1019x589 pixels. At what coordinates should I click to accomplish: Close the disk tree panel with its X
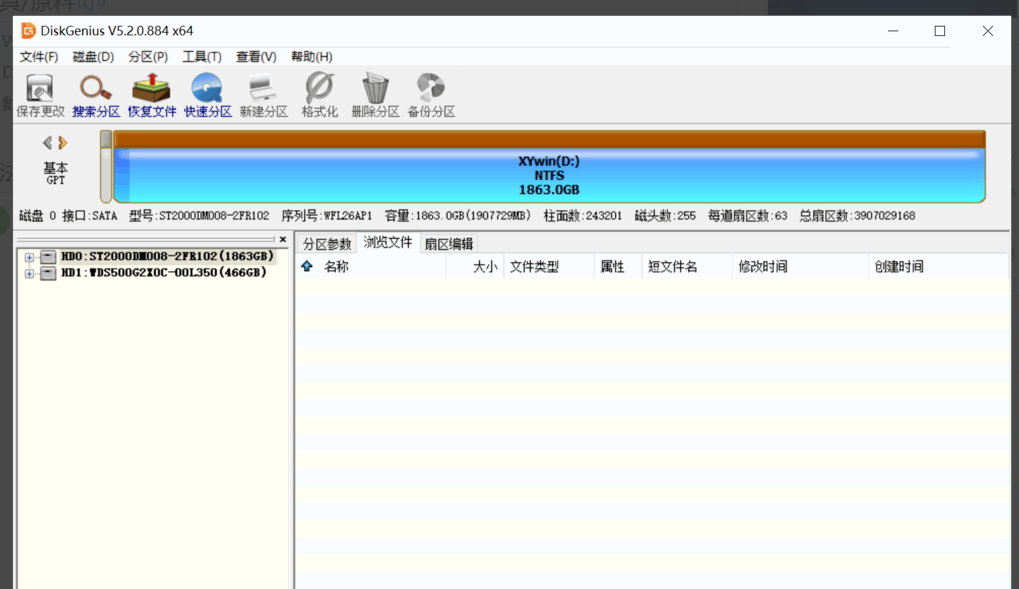(283, 240)
